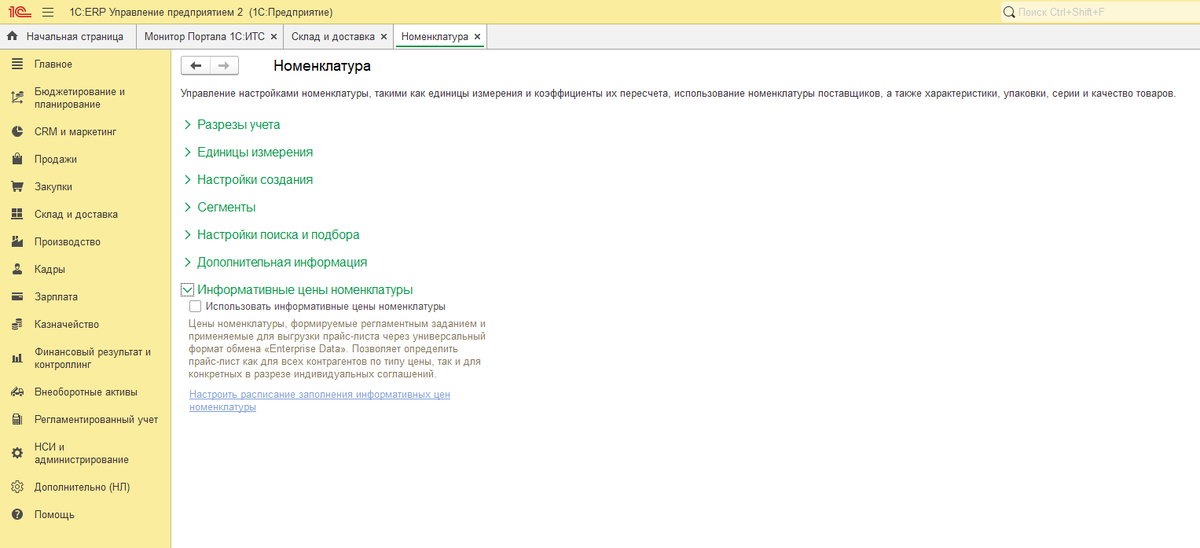Switch to the Начальная страница tab
Screen dimensions: 1200x548
click(x=68, y=36)
